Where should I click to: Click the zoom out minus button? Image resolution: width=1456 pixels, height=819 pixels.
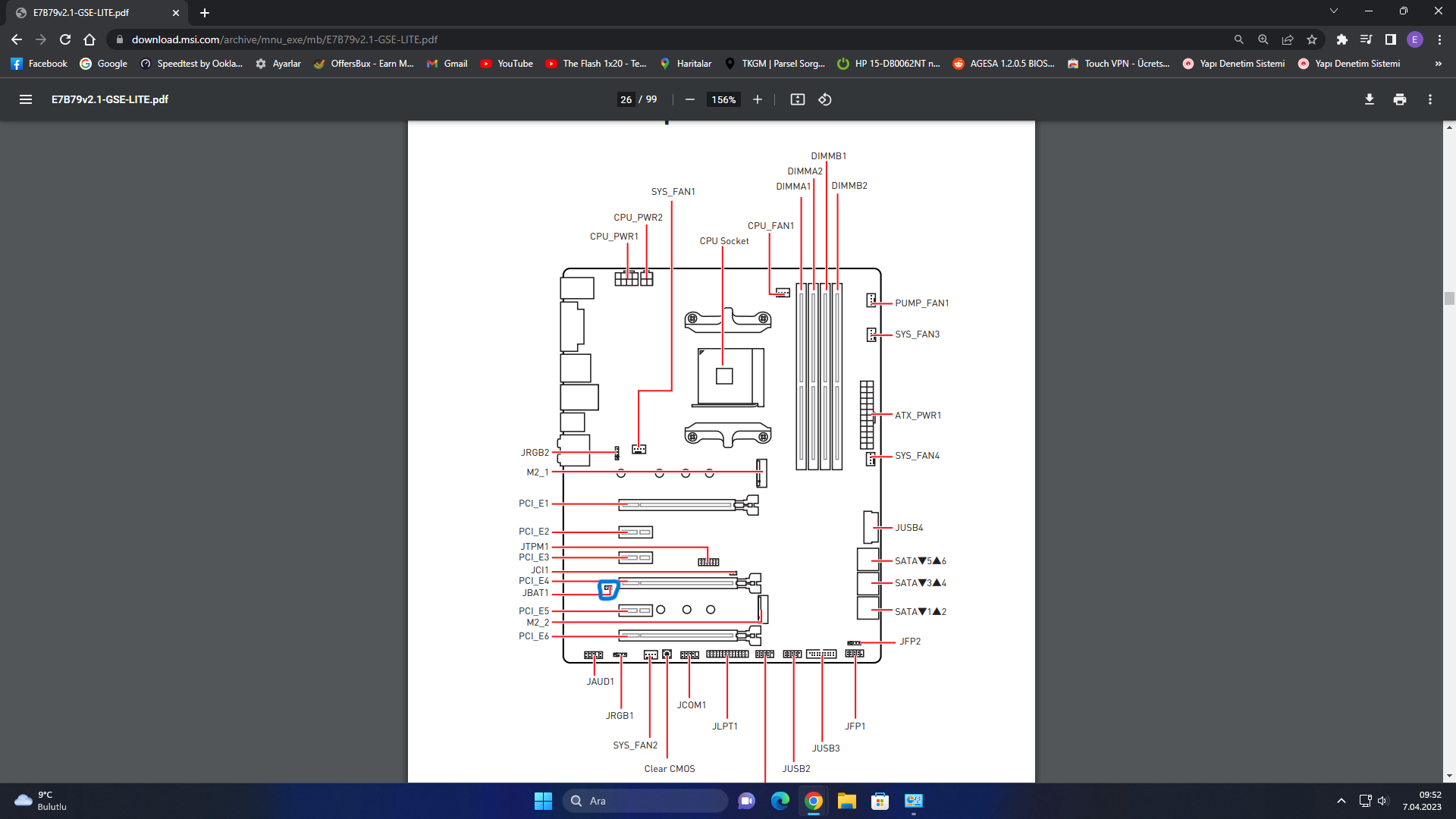coord(689,99)
